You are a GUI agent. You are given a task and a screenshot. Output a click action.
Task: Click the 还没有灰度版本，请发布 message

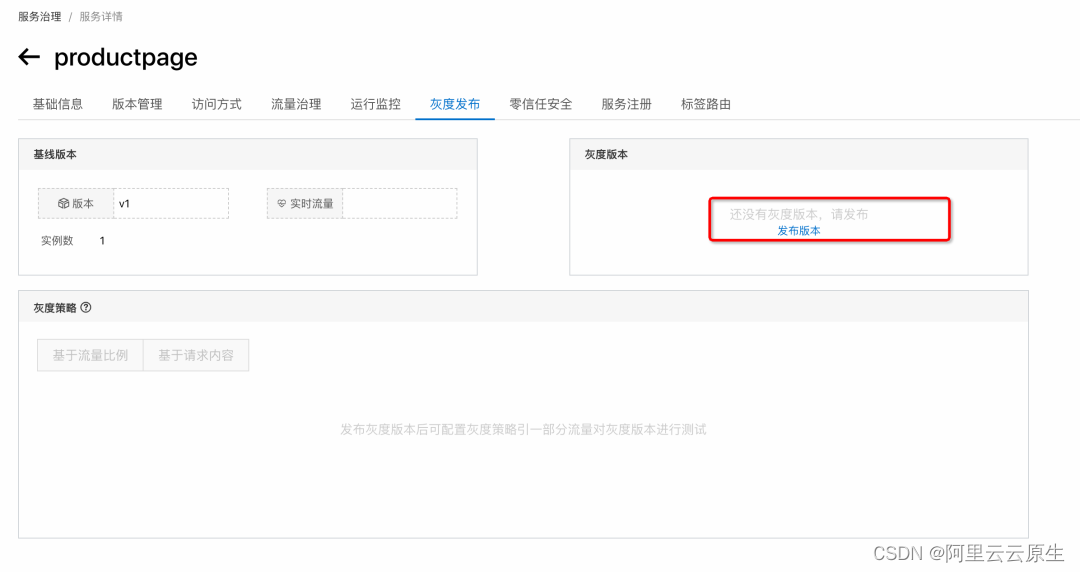click(x=799, y=214)
